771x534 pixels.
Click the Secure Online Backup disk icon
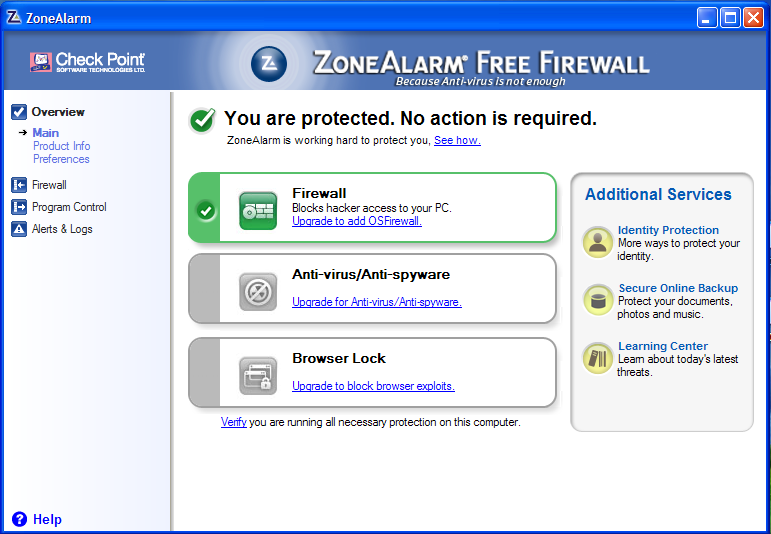click(x=597, y=299)
